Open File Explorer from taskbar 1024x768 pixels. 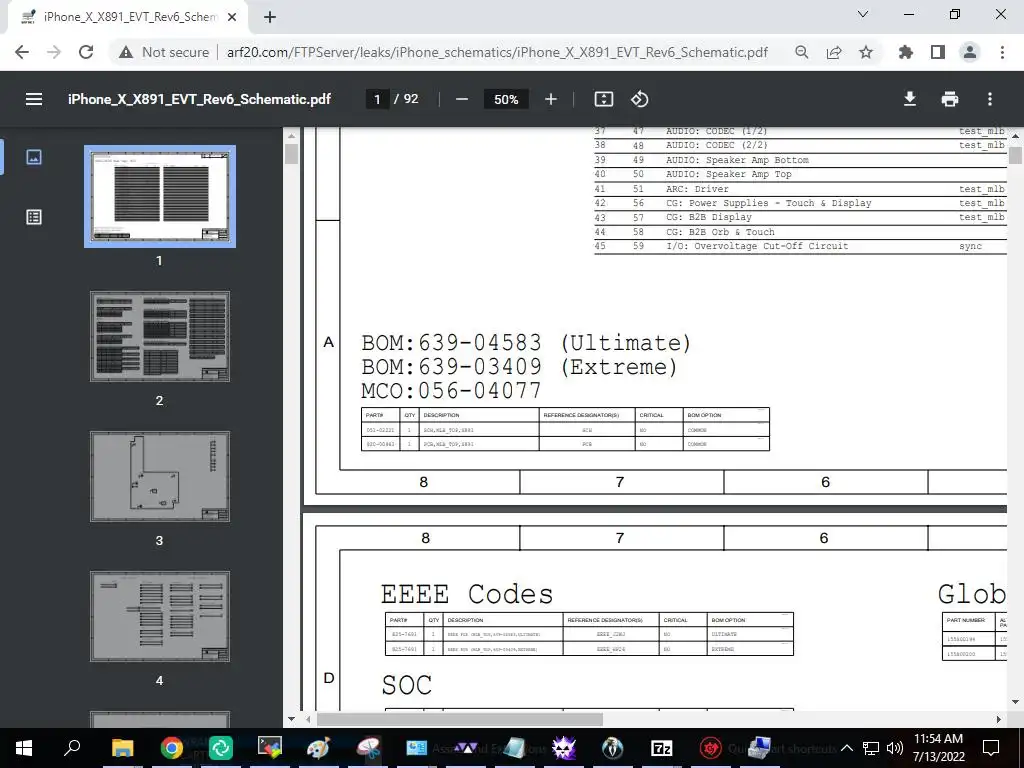122,748
